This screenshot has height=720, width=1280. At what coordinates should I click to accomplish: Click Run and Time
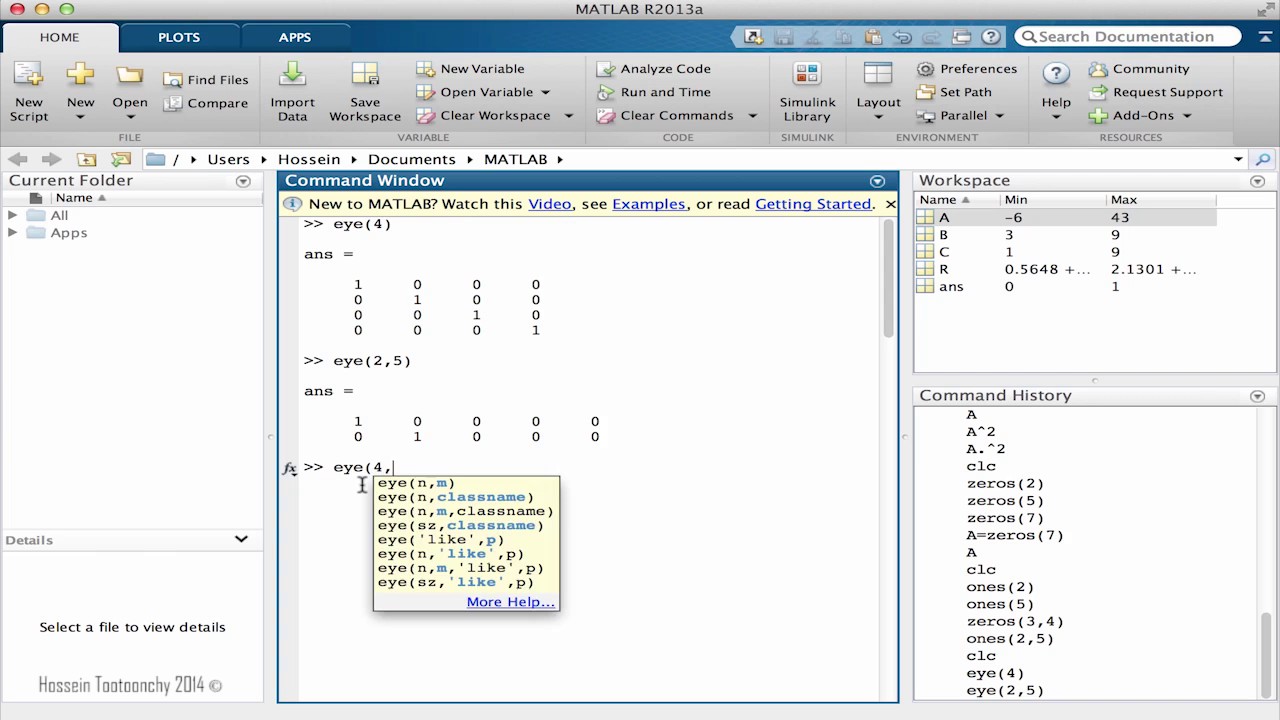pos(654,92)
